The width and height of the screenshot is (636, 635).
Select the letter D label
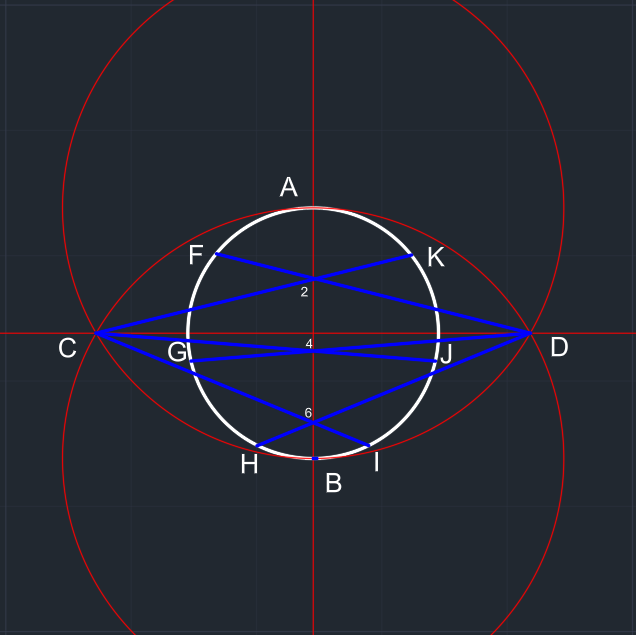pos(559,348)
